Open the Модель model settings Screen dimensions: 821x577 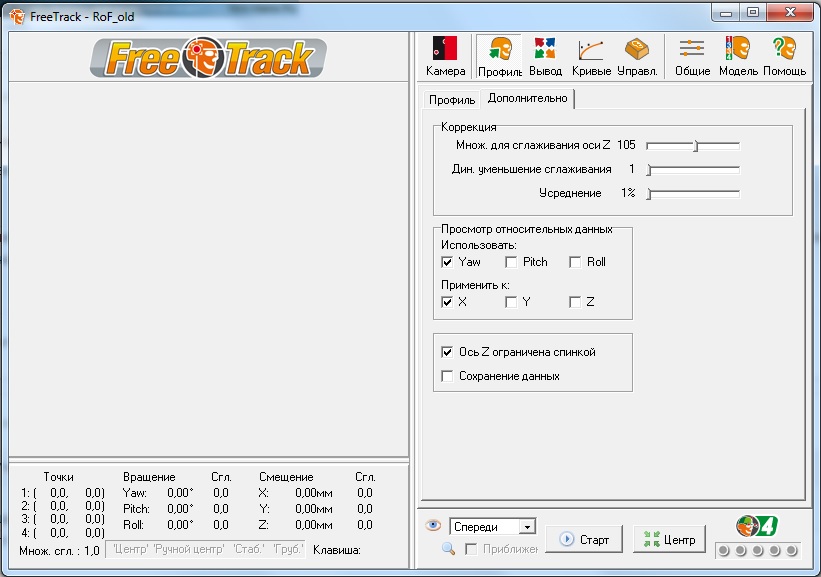click(x=738, y=57)
